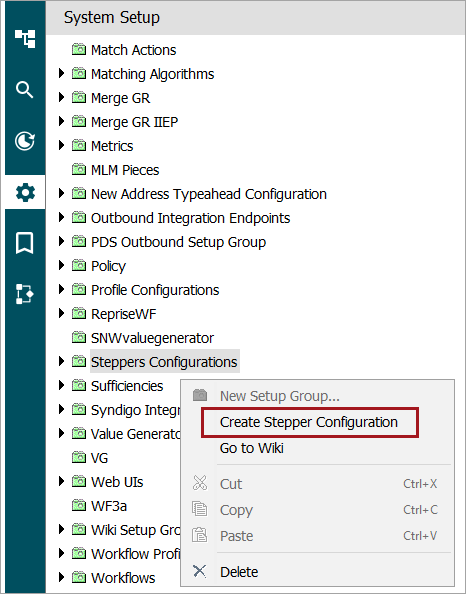
Task: Open the Search magnifier sidebar icon
Action: point(25,90)
